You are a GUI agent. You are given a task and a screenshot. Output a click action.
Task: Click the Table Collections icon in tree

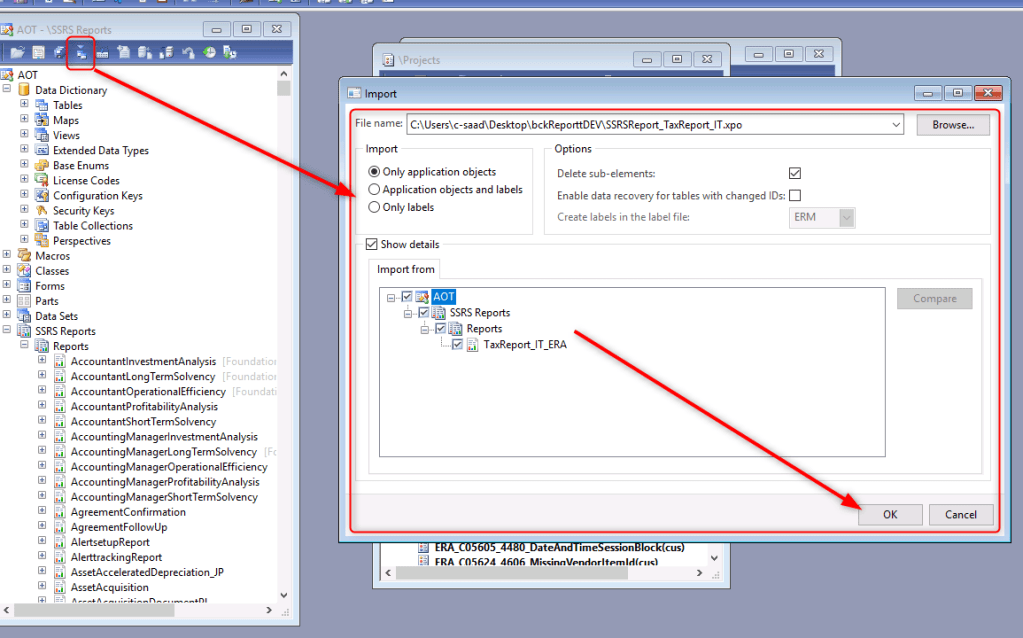click(x=42, y=226)
